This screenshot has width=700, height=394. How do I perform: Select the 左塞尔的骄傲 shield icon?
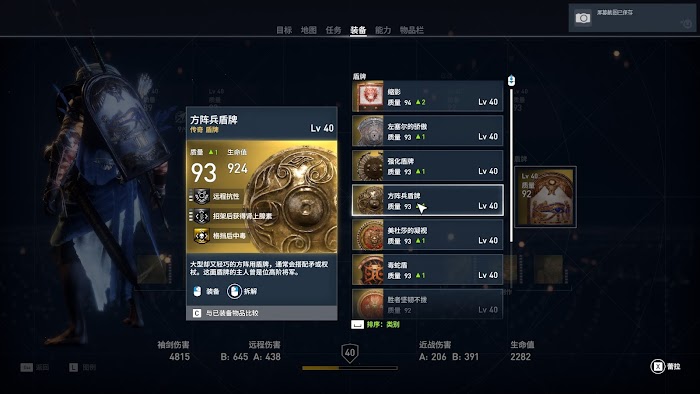[368, 131]
